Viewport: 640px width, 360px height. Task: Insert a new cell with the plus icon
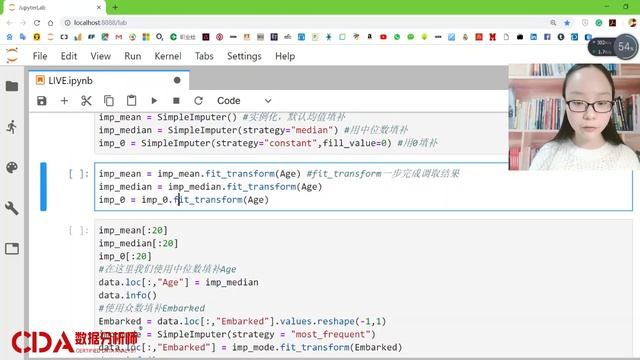pyautogui.click(x=64, y=101)
